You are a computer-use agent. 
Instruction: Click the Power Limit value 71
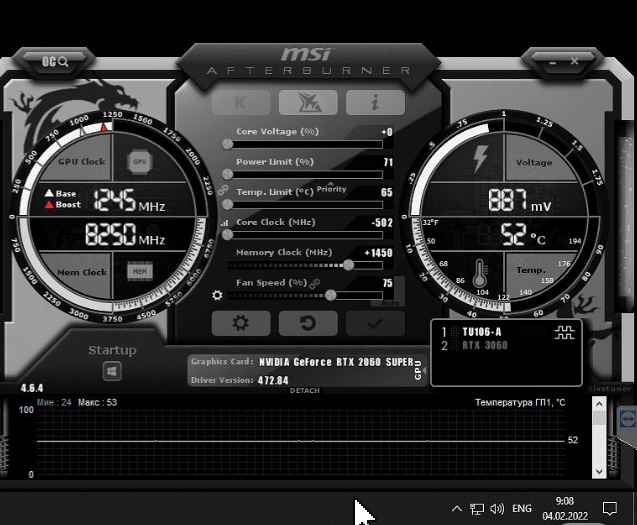pos(388,162)
